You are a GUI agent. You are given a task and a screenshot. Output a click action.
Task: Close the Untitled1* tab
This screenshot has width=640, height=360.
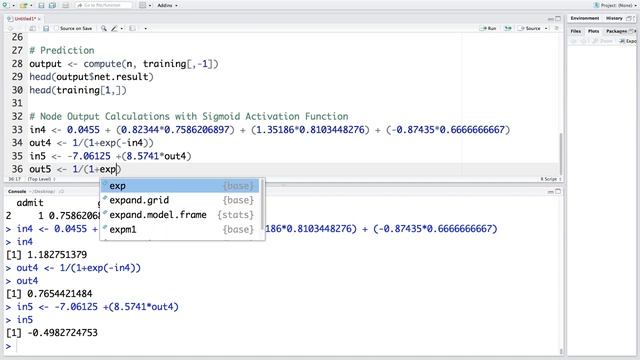(39, 19)
